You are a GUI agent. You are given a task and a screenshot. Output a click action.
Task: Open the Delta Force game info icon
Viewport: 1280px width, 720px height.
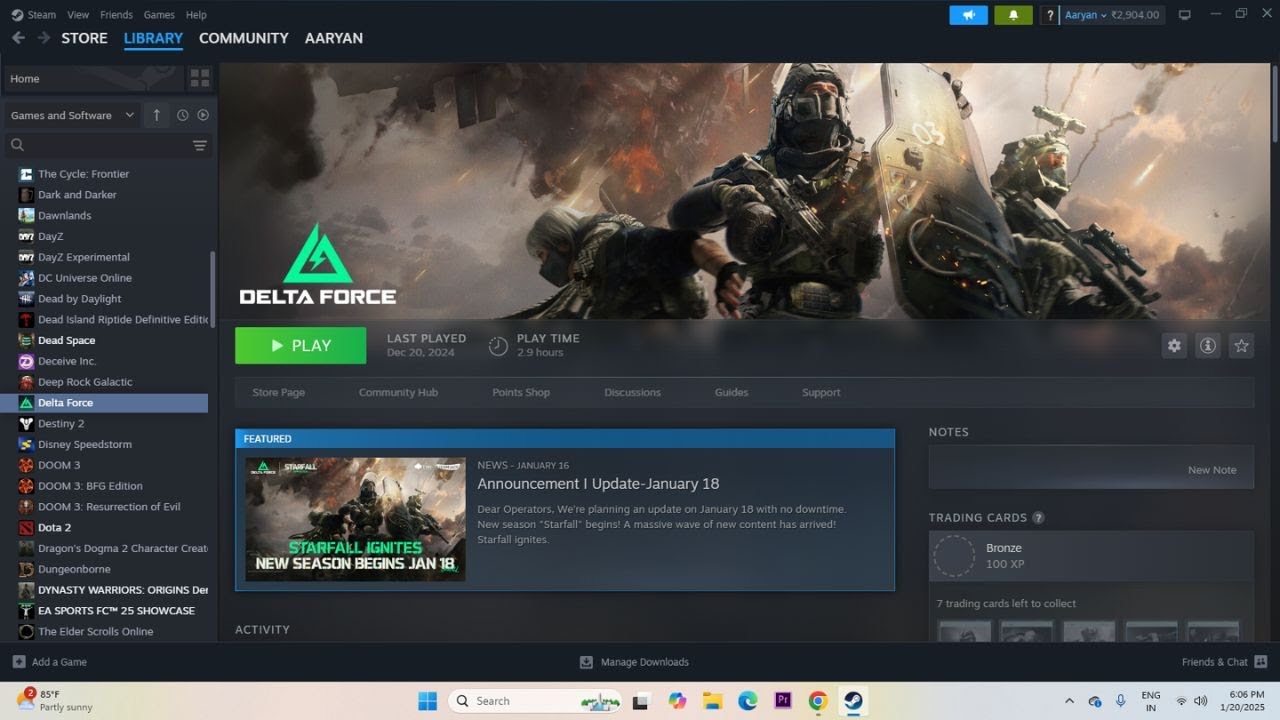(1208, 345)
